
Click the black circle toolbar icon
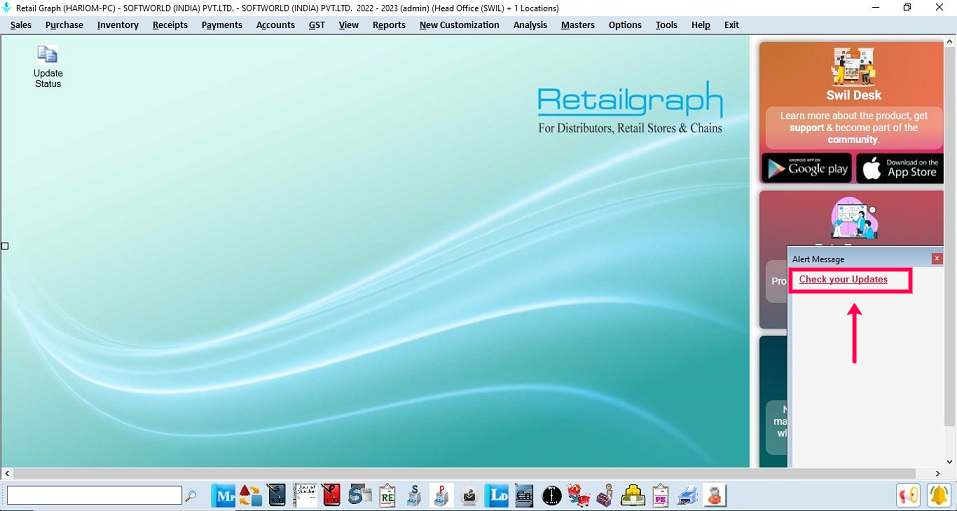552,495
